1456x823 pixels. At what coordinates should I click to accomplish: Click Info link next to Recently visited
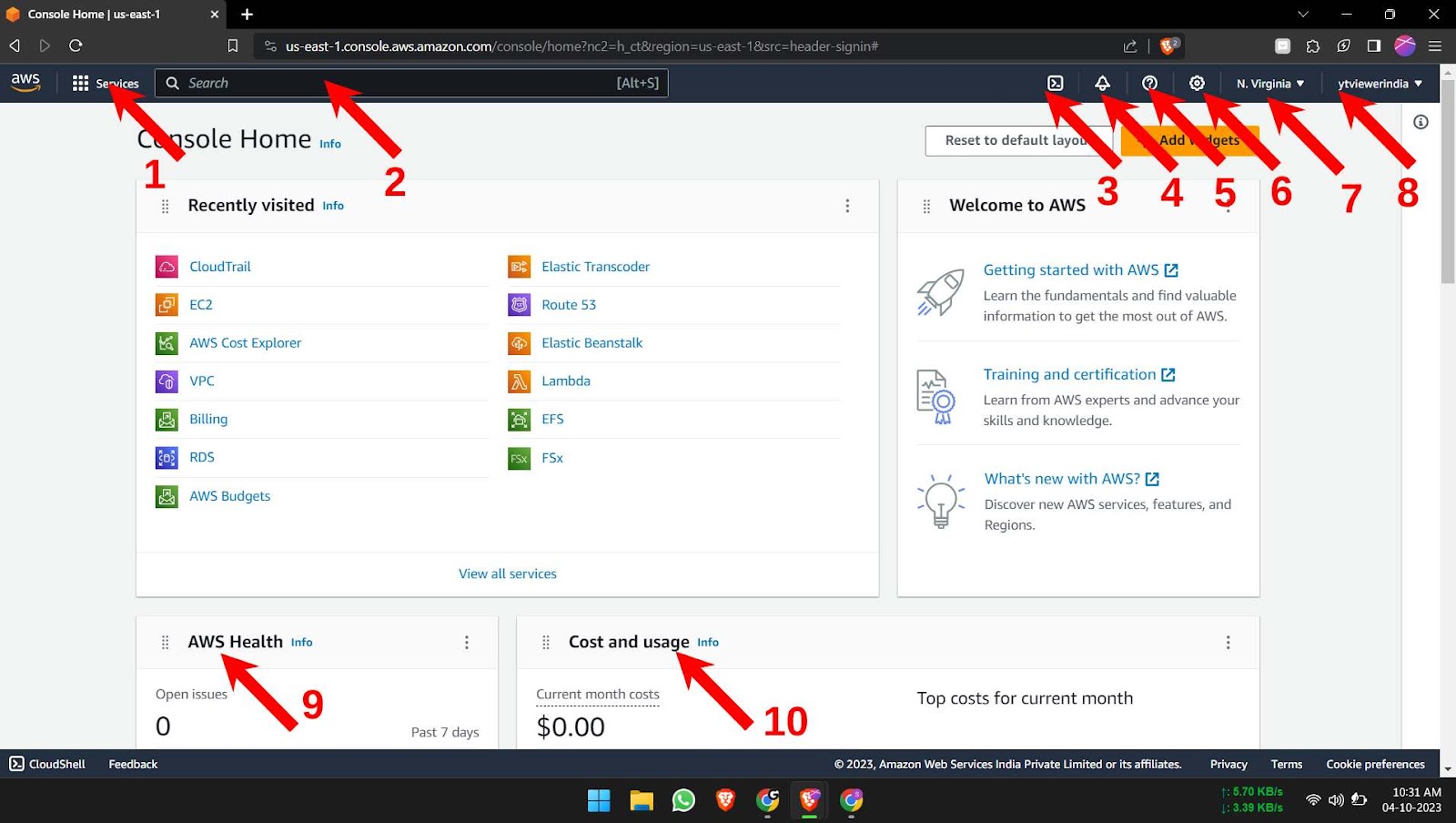333,206
